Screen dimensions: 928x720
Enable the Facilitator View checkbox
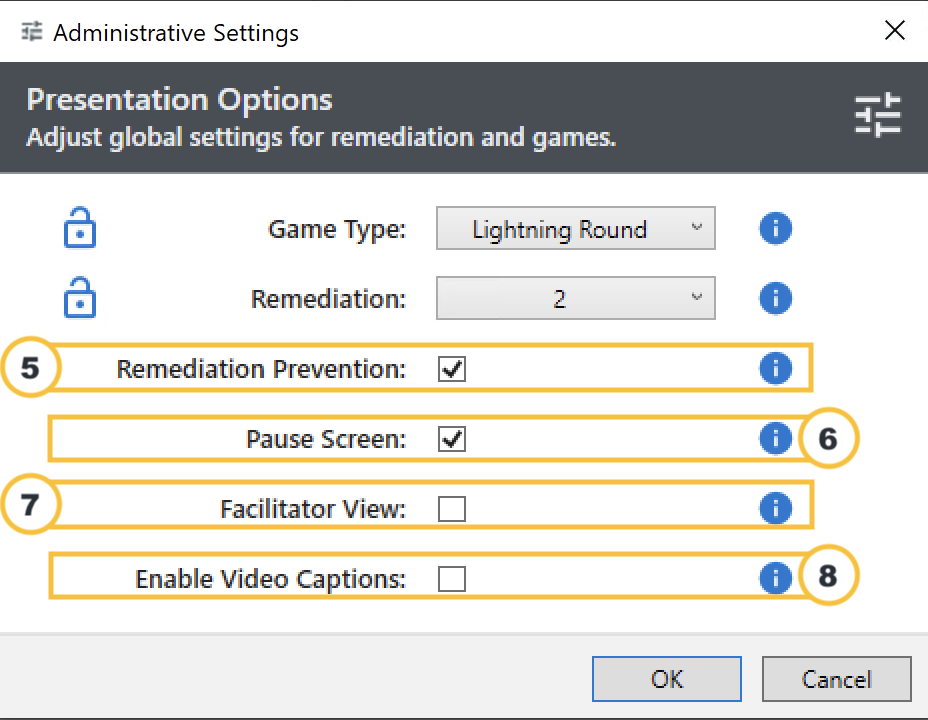(452, 509)
